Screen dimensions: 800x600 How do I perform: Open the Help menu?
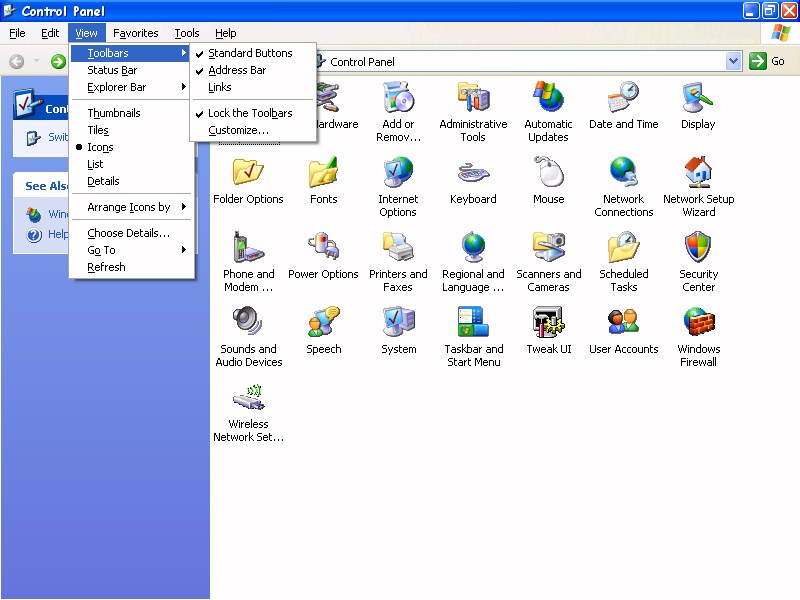(226, 33)
